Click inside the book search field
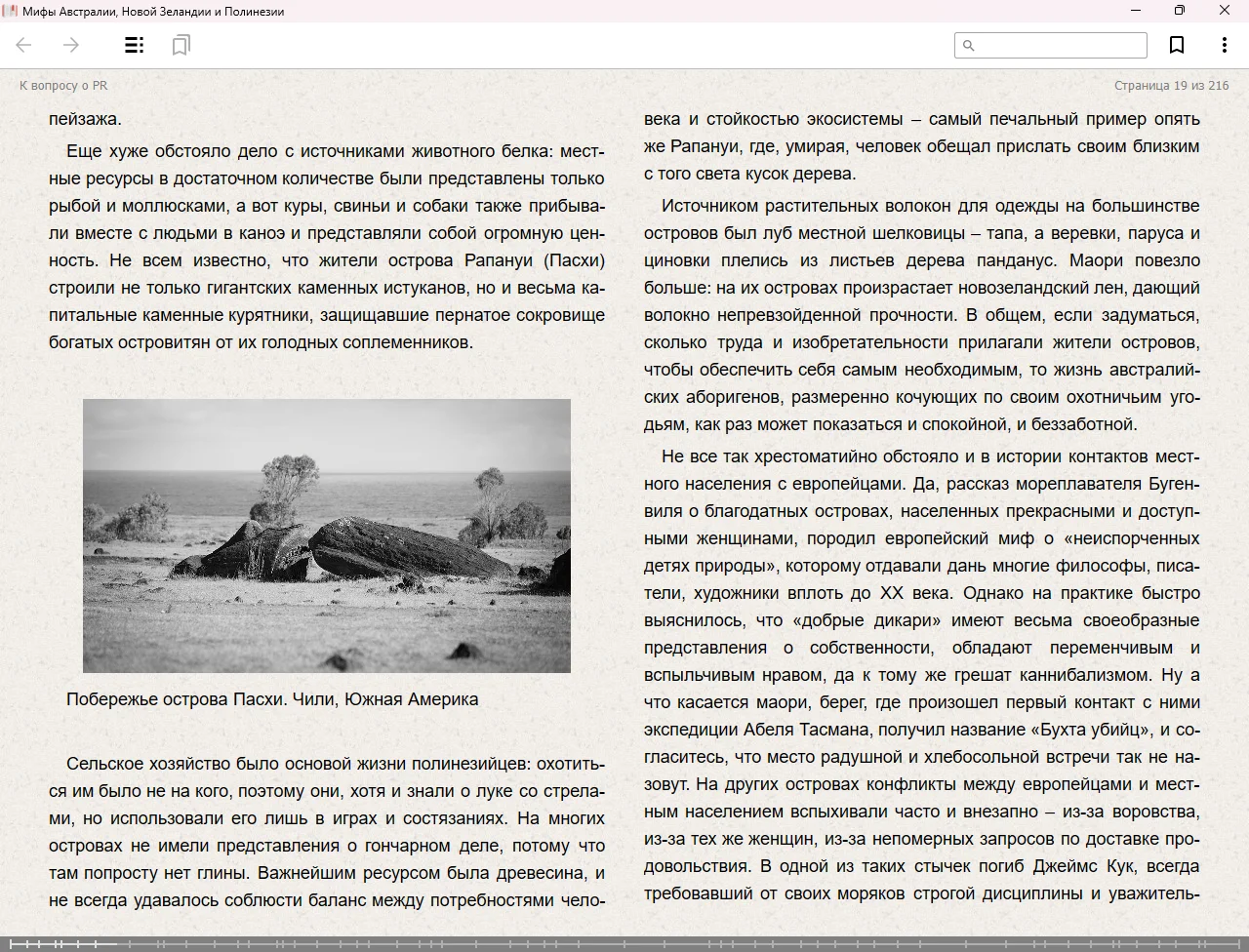Screen dimensions: 1249x952 click(x=1060, y=45)
